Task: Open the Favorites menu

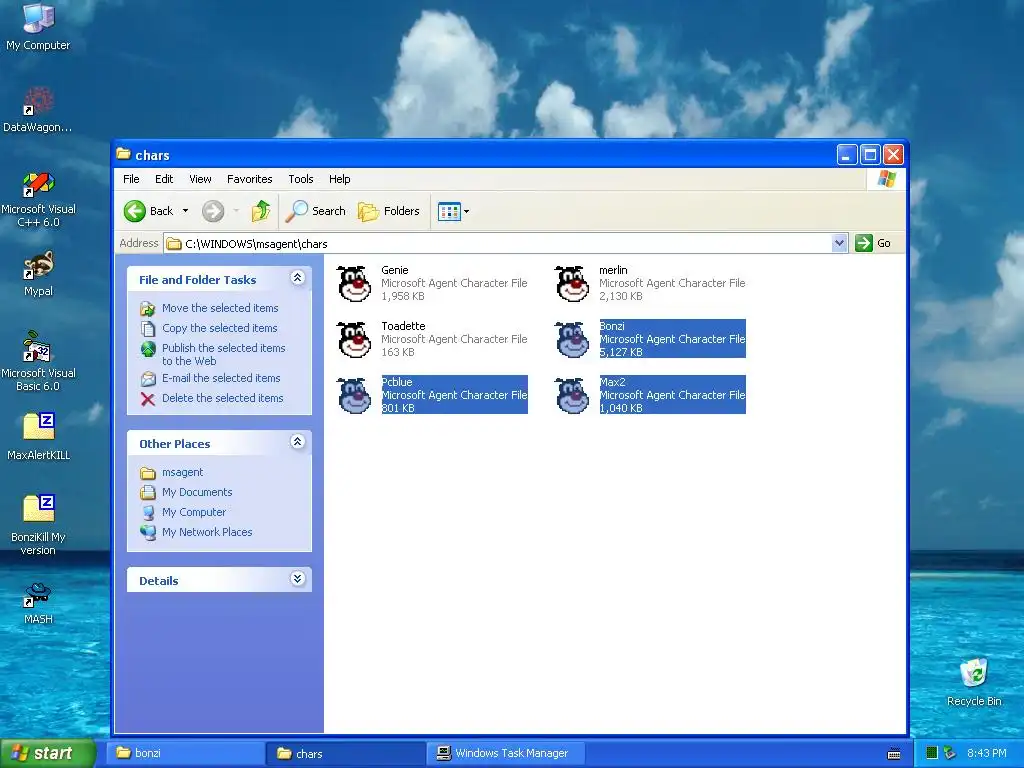Action: pyautogui.click(x=249, y=179)
